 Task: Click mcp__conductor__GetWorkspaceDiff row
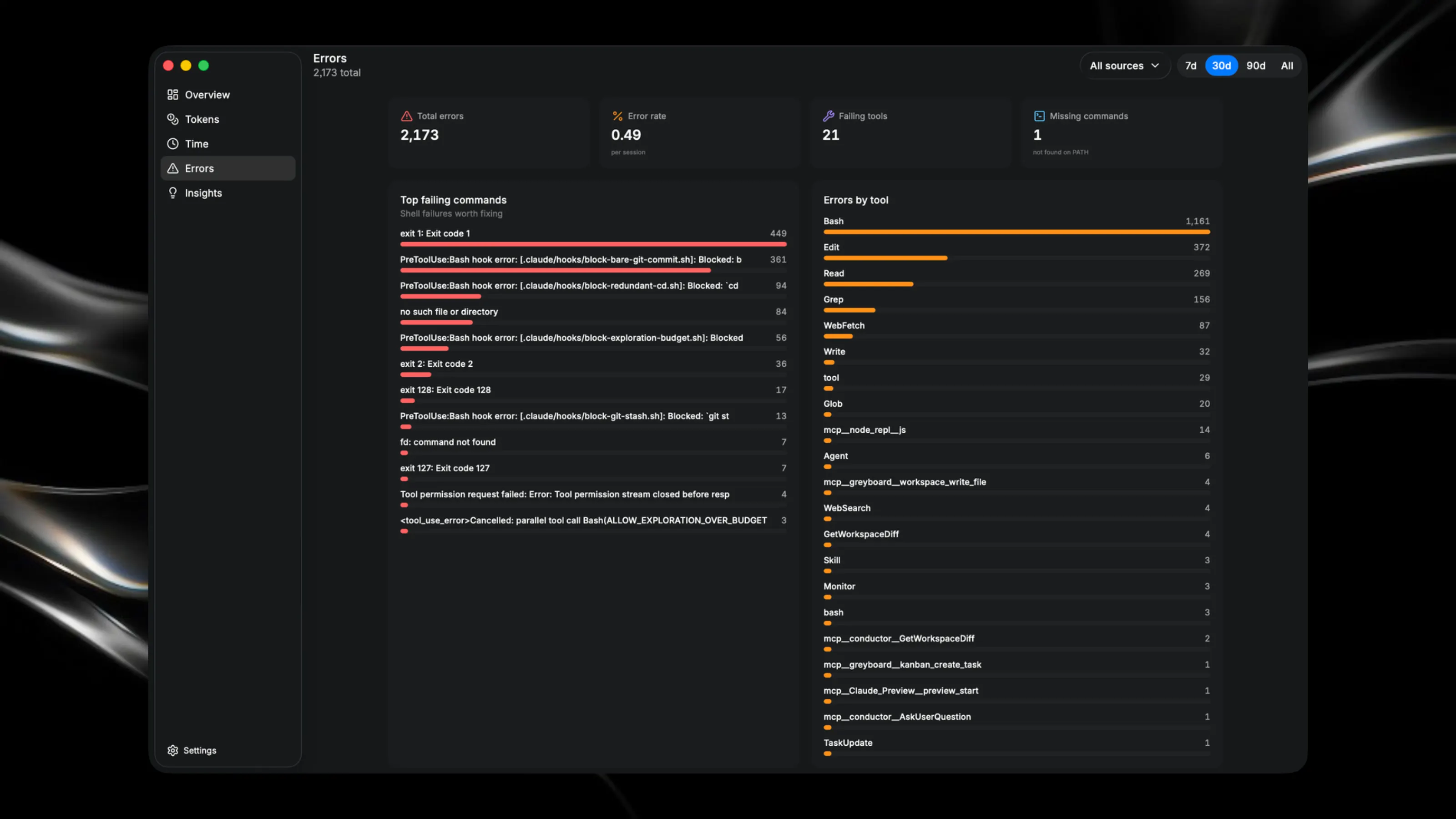coord(1016,642)
